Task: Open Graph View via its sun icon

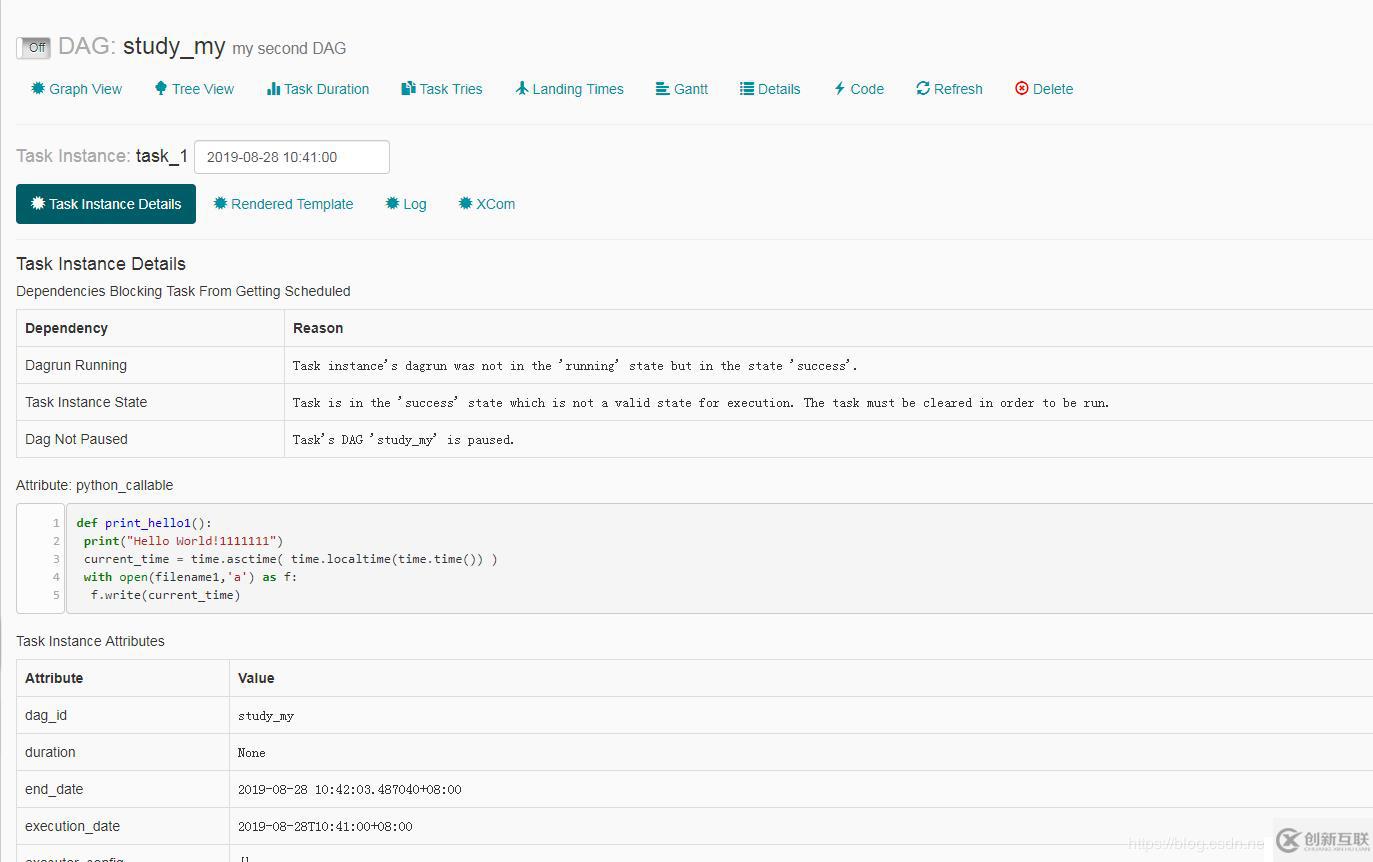Action: pos(38,88)
